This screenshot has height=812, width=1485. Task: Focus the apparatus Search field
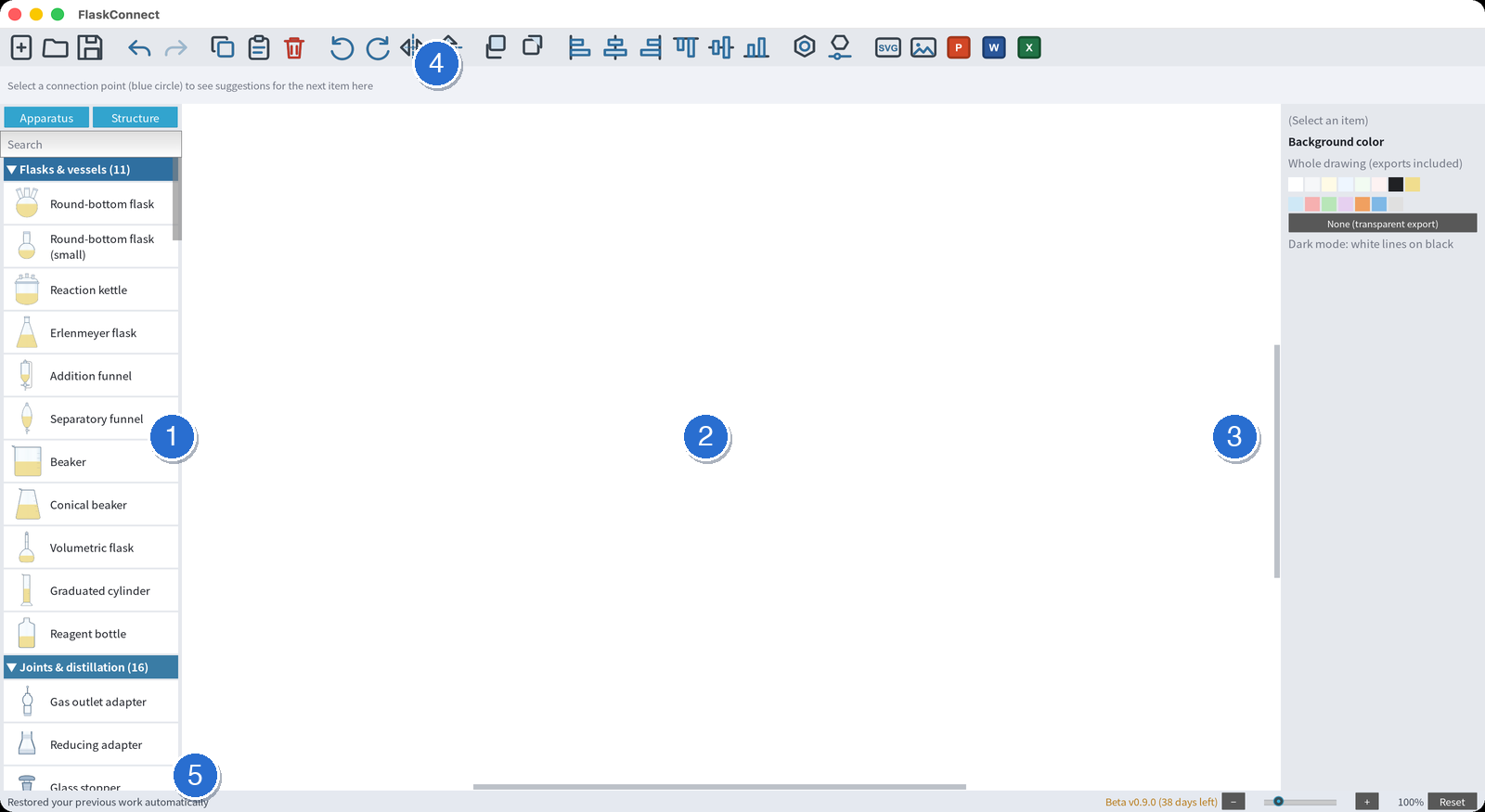pos(91,144)
